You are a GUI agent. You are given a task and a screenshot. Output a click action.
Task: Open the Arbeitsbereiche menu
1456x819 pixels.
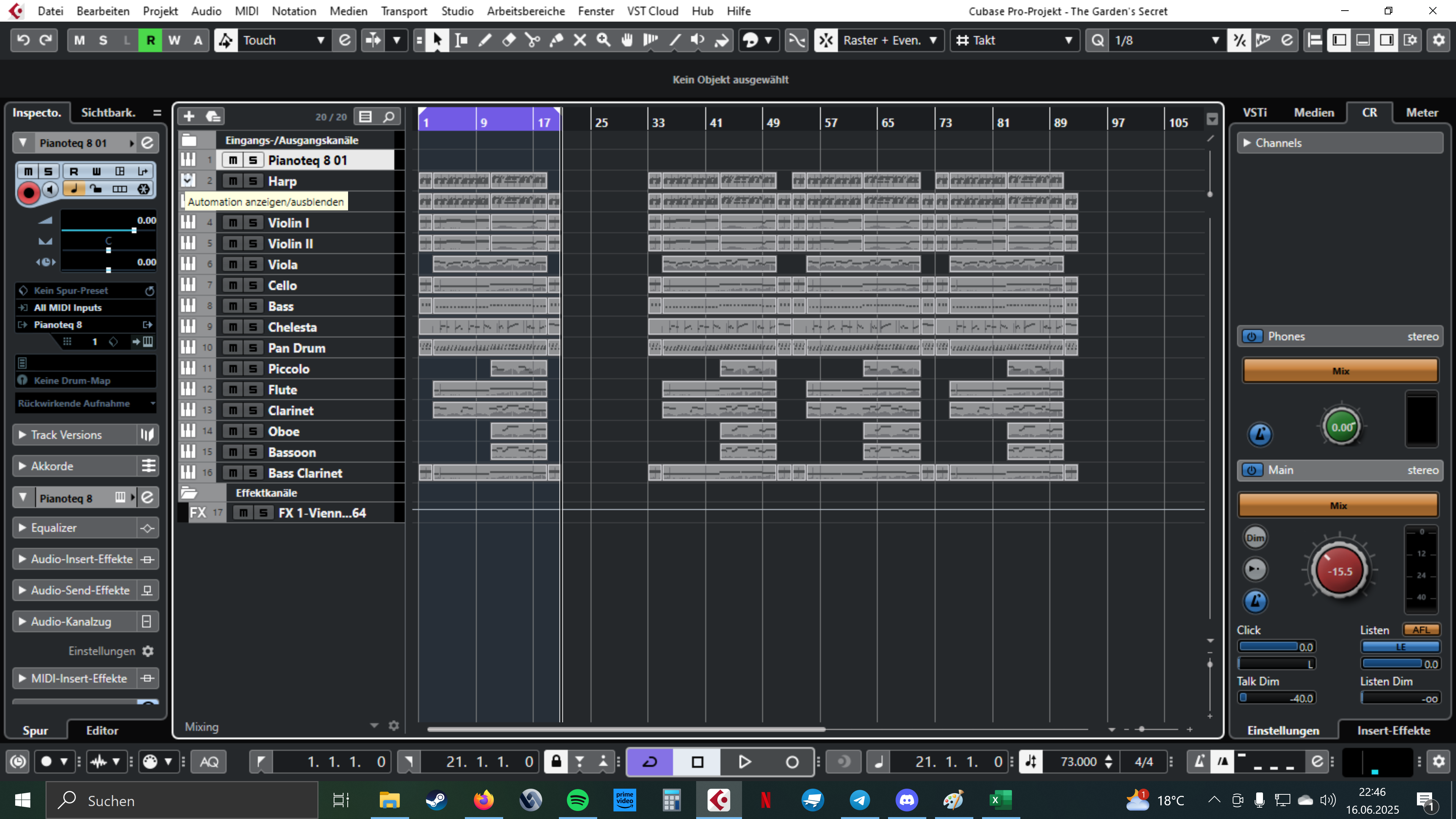click(526, 11)
